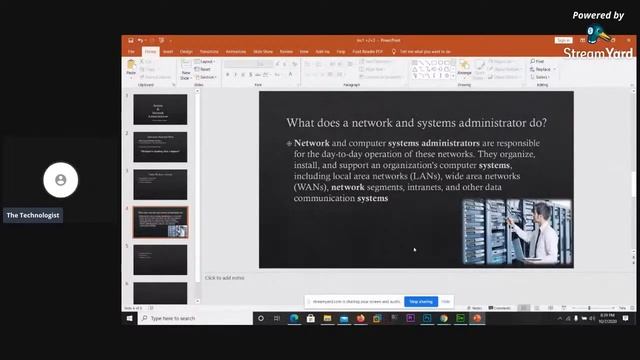Click the Font Color A button
The image size is (640, 360).
(290, 75)
